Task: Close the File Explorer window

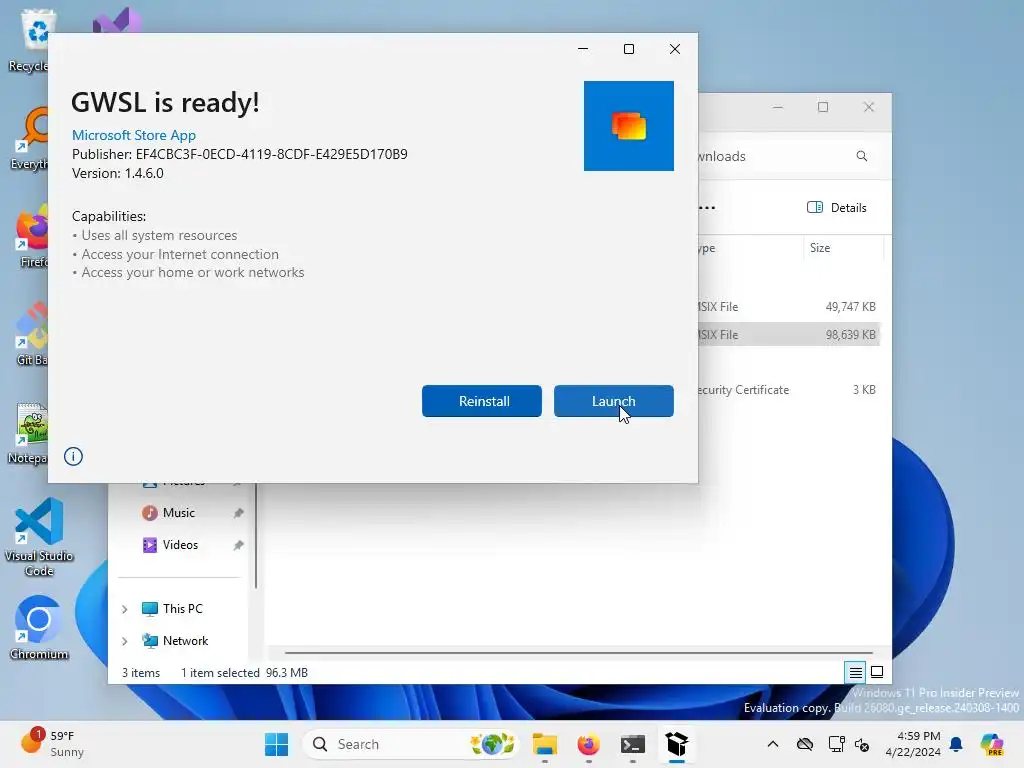Action: pos(869,107)
